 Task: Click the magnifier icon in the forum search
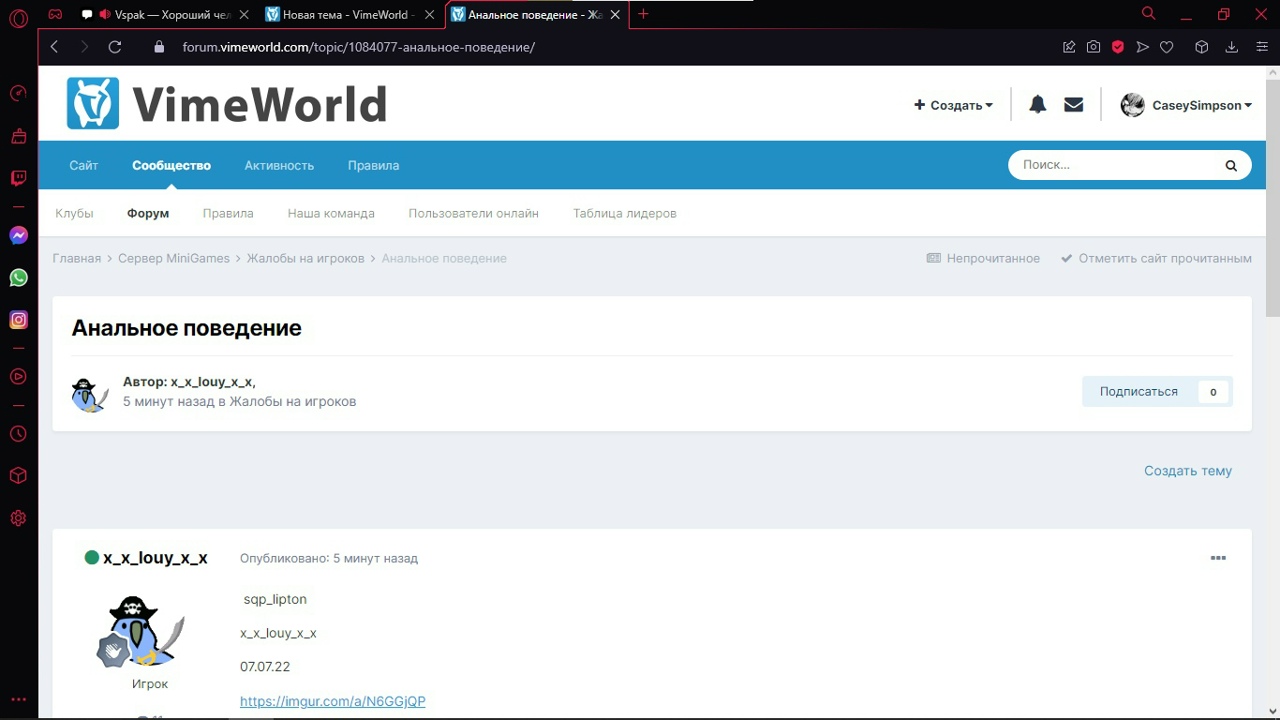1231,165
